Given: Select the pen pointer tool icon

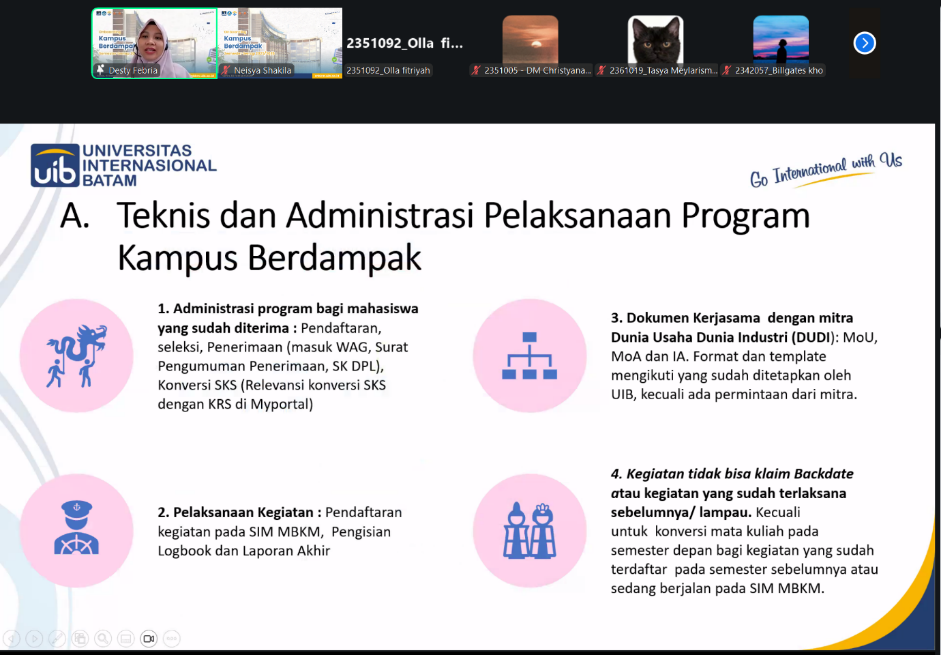Looking at the screenshot, I should pos(58,638).
